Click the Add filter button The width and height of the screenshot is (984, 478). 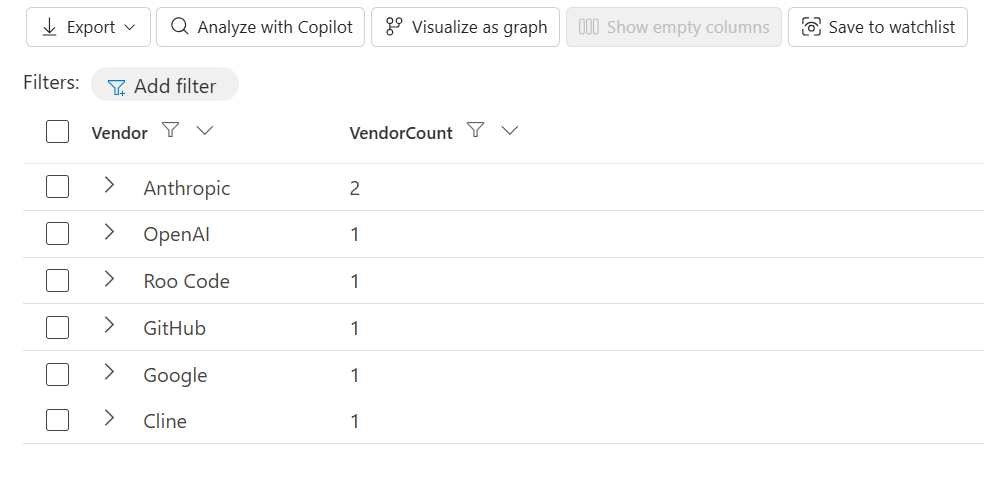click(165, 85)
